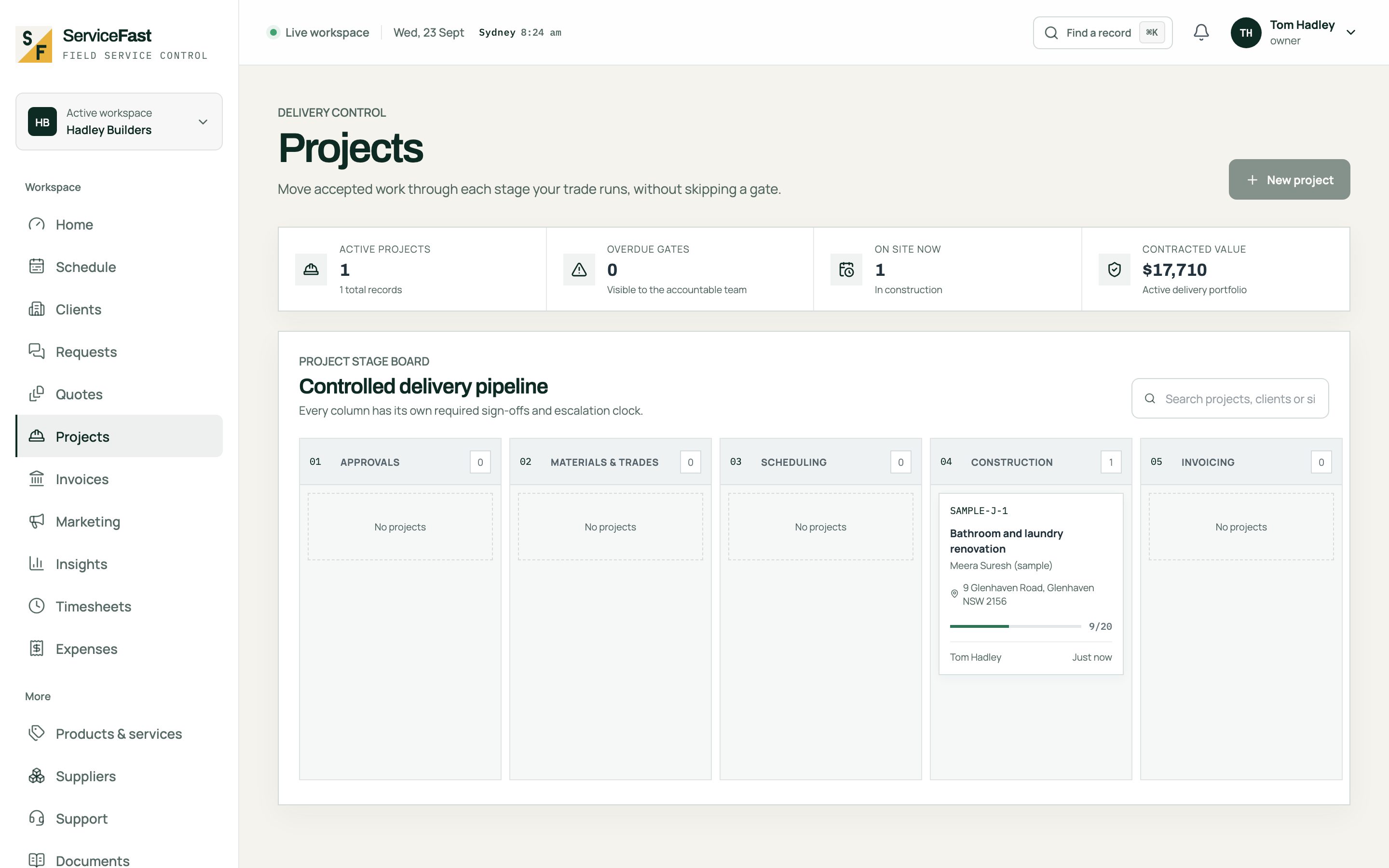This screenshot has width=1389, height=868.
Task: Click the Materials & Trades column header
Action: 610,462
